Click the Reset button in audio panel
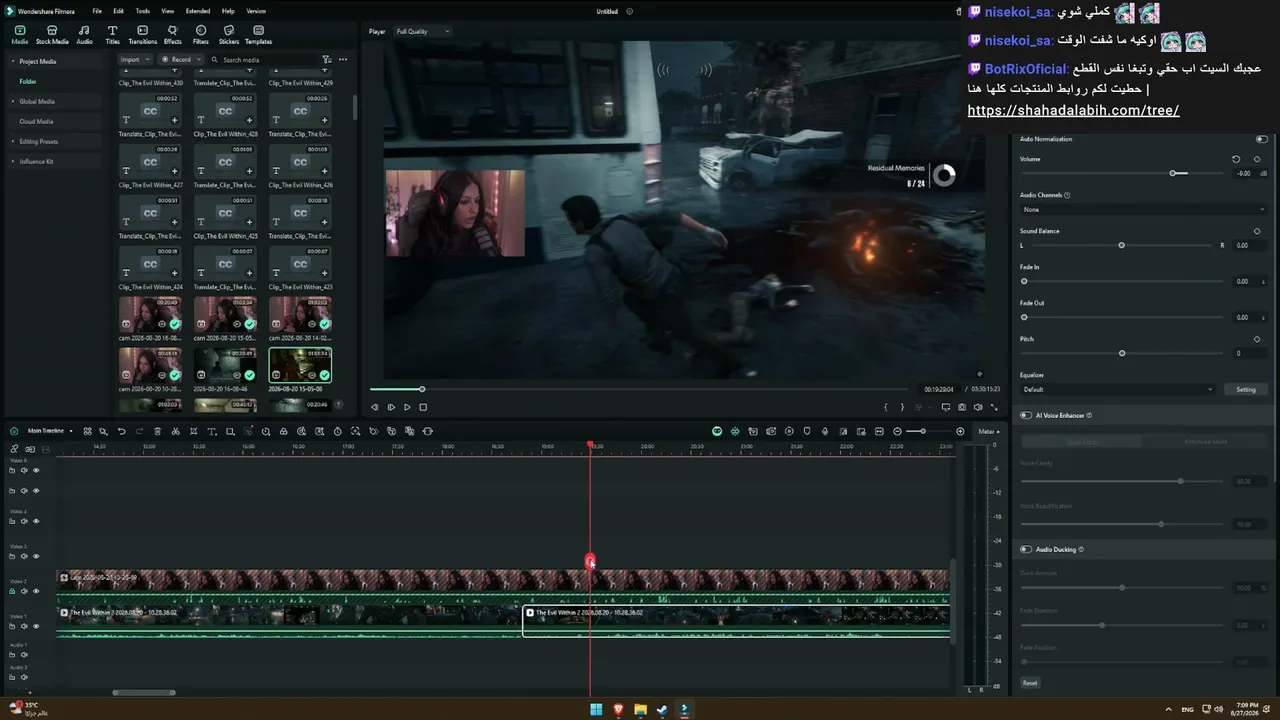This screenshot has width=1280, height=720. (1030, 683)
